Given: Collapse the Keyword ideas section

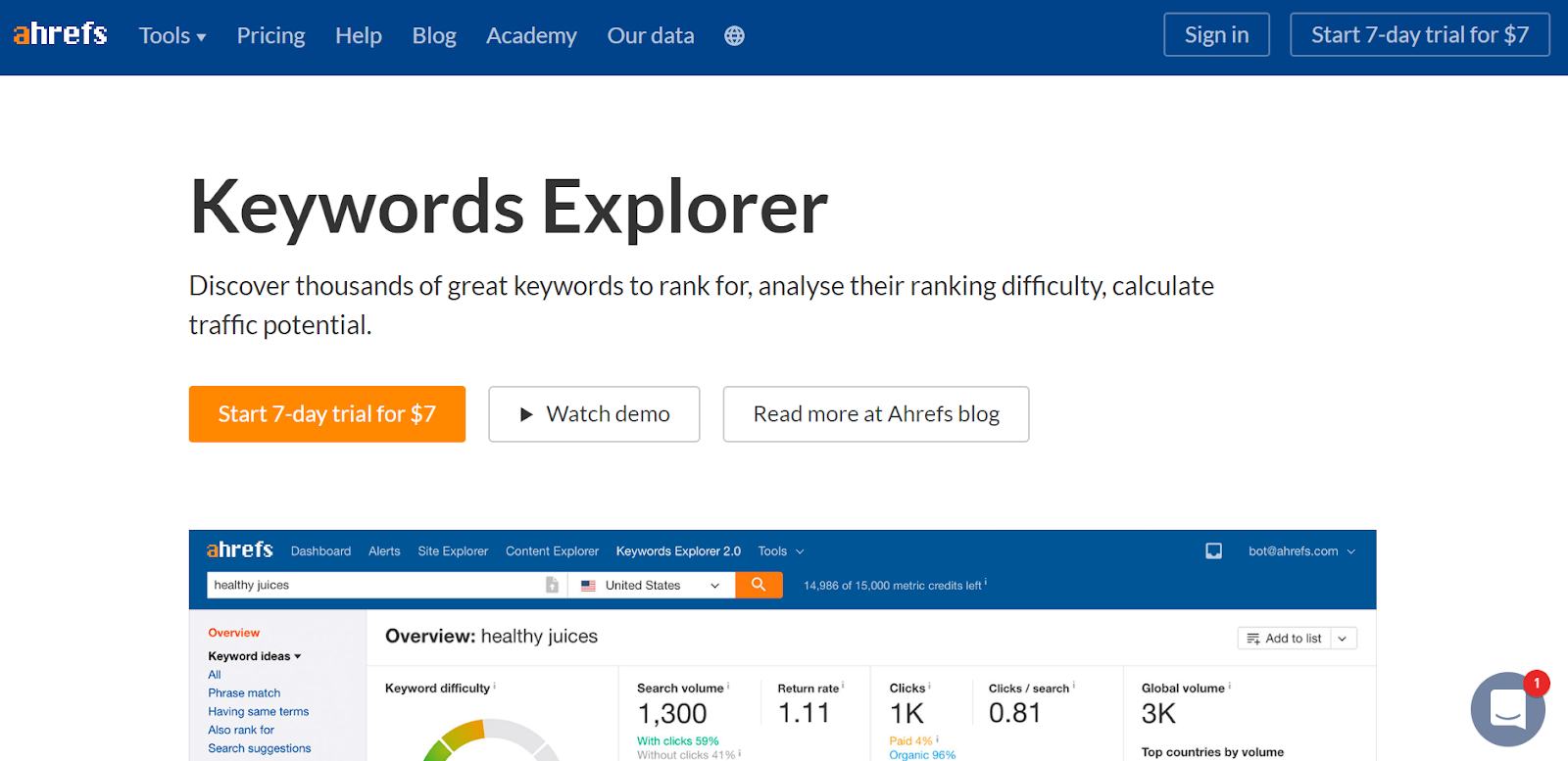Looking at the screenshot, I should click(255, 656).
